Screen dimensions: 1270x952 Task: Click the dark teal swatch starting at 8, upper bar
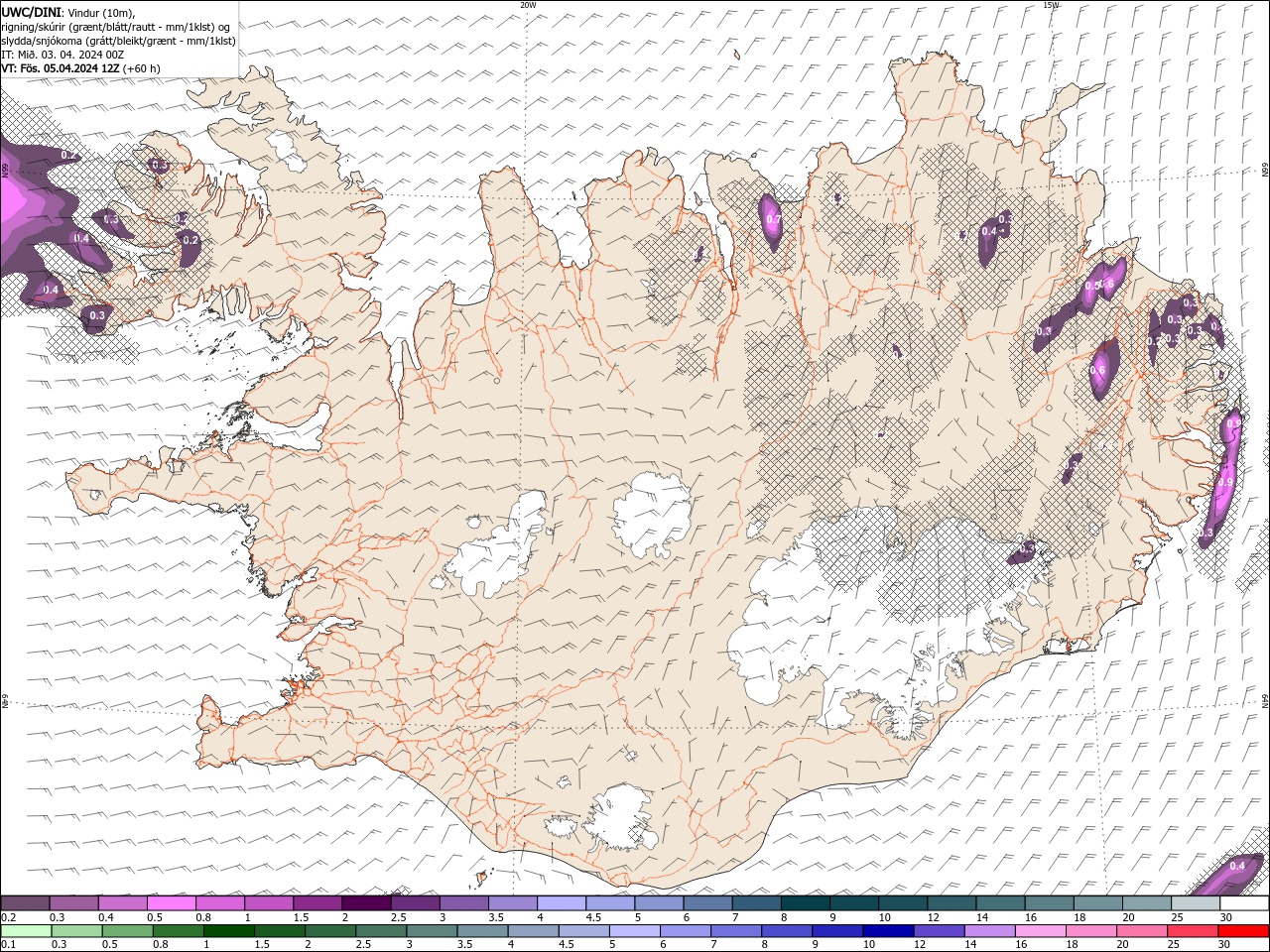pyautogui.click(x=805, y=903)
